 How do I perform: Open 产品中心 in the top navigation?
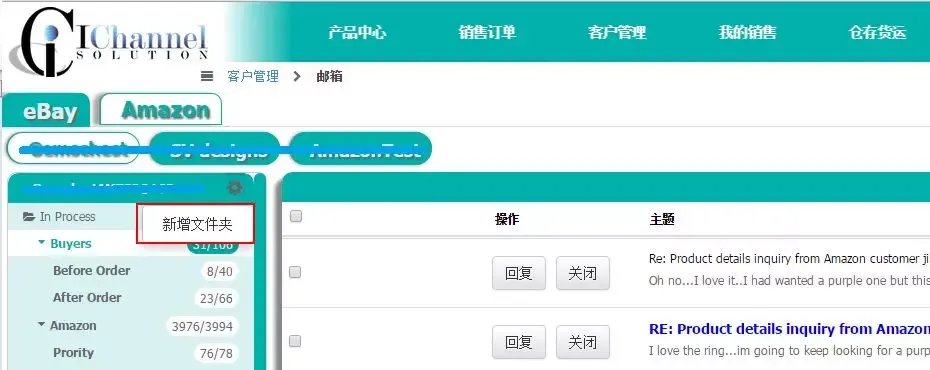(357, 31)
